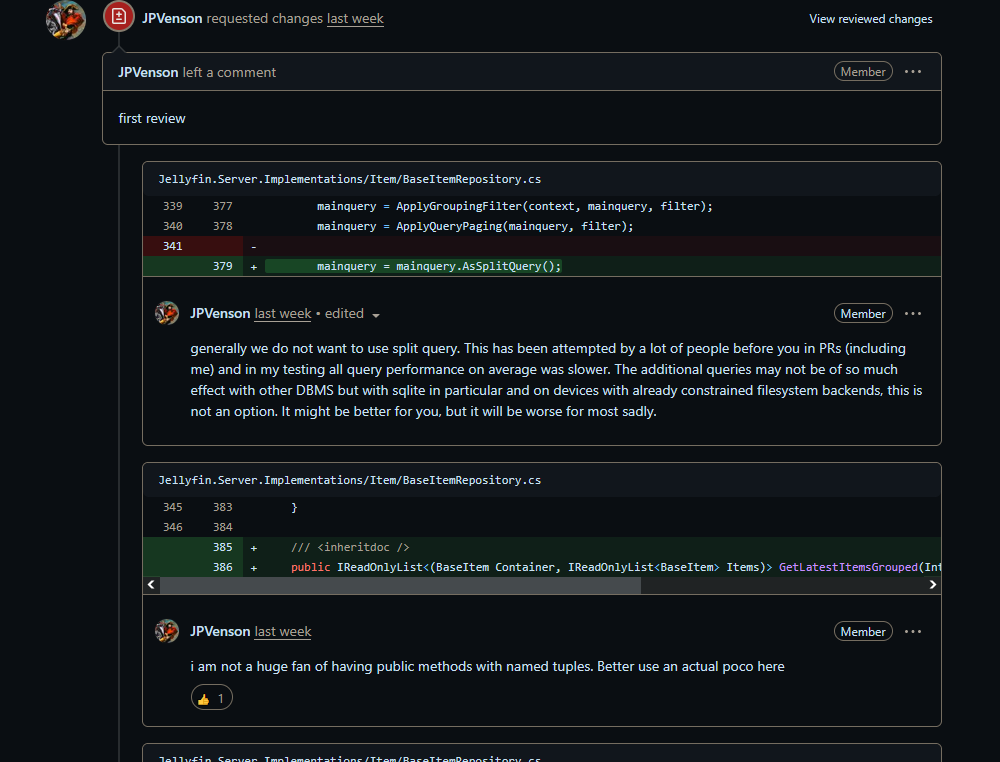
Task: Click JPVenson avatar on split query comment
Action: (x=167, y=313)
